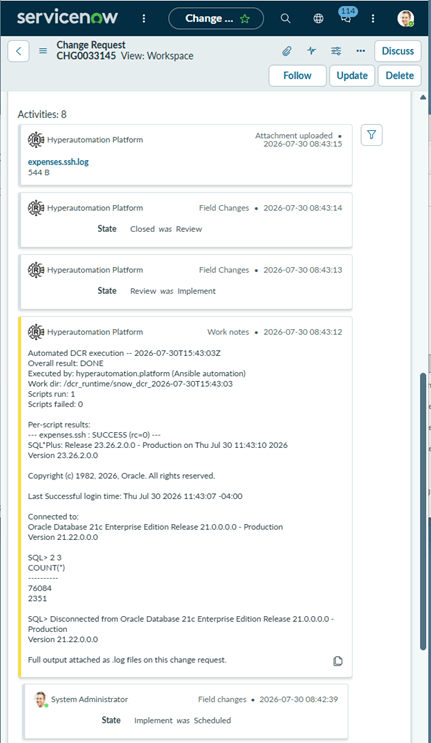Click 'Implement was Scheduled' state change

[x=183, y=720]
